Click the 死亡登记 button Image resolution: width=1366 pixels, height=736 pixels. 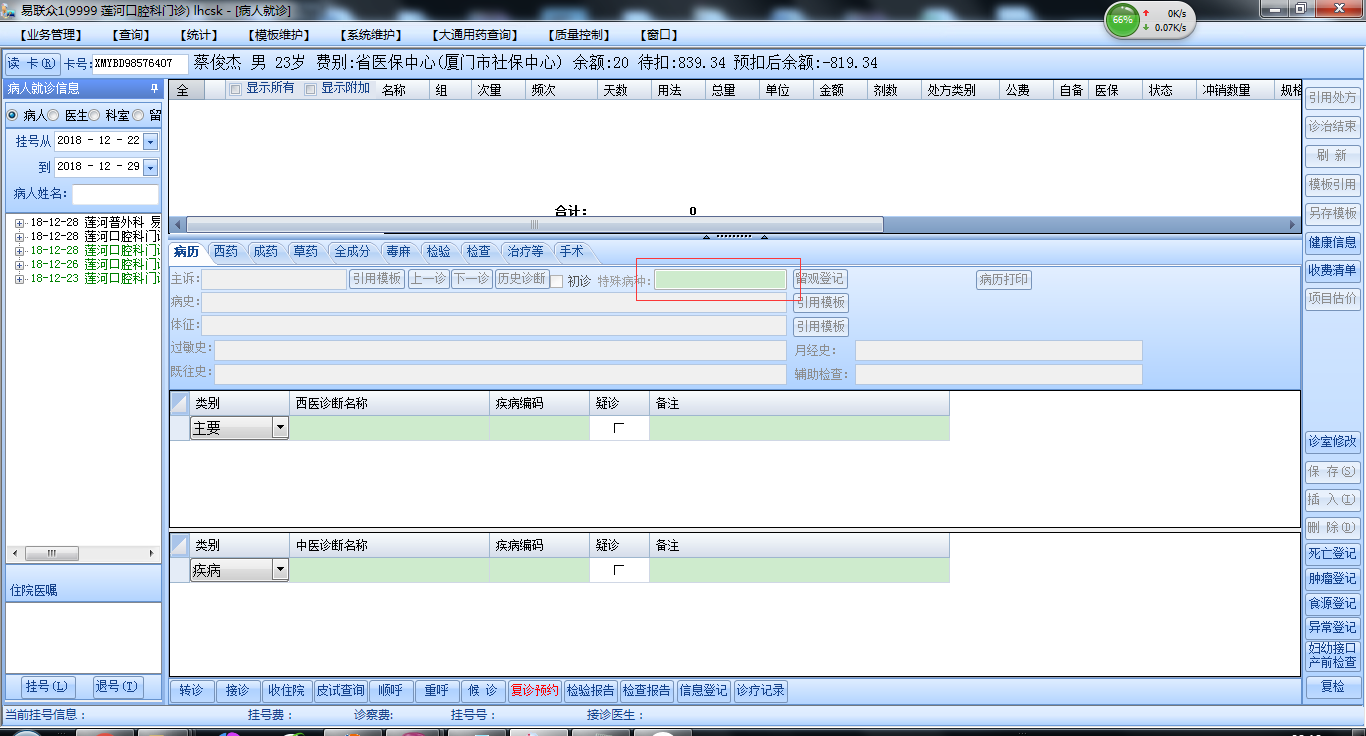(1333, 553)
